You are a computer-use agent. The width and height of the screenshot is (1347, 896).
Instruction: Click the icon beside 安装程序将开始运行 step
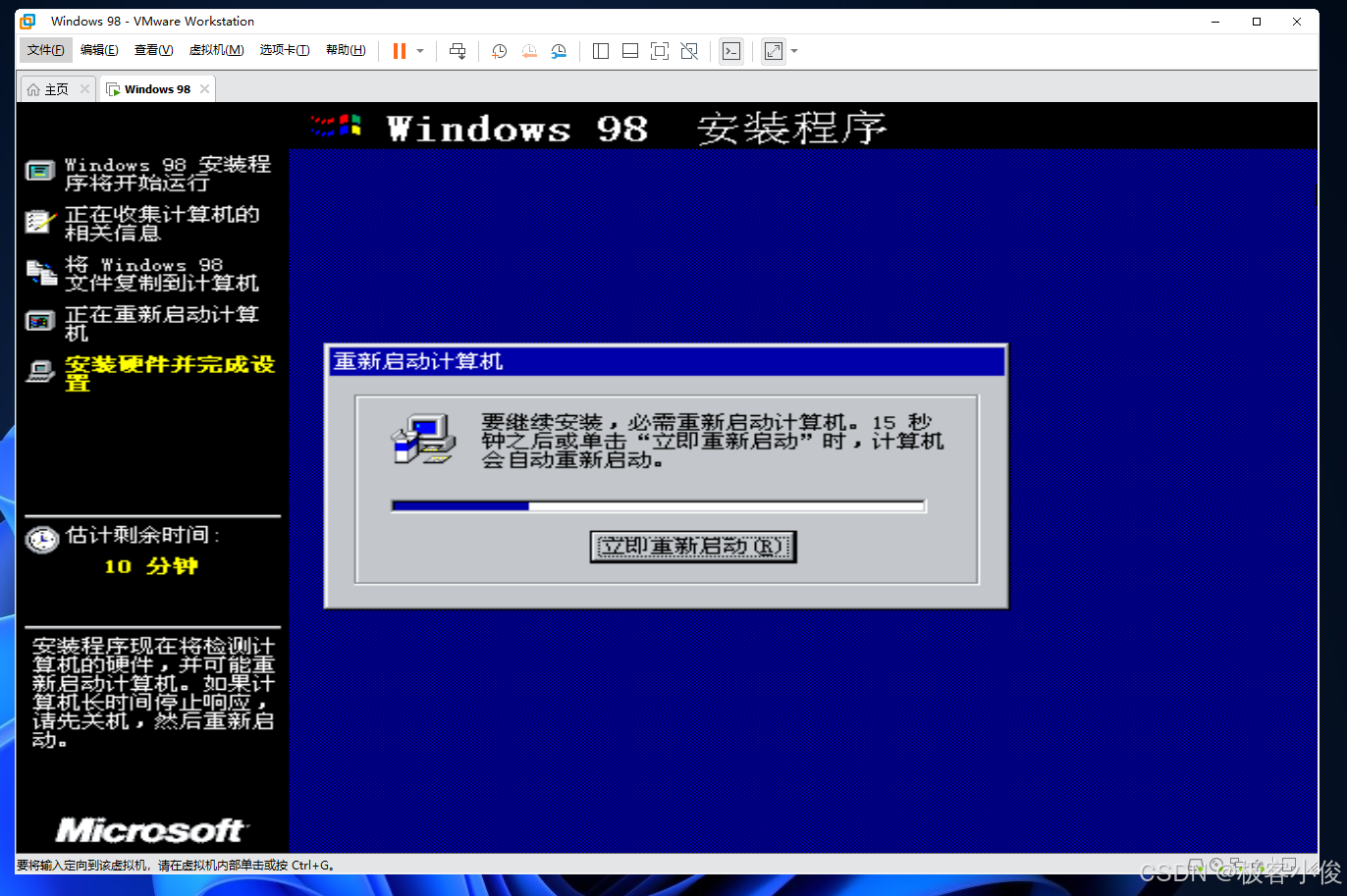40,172
